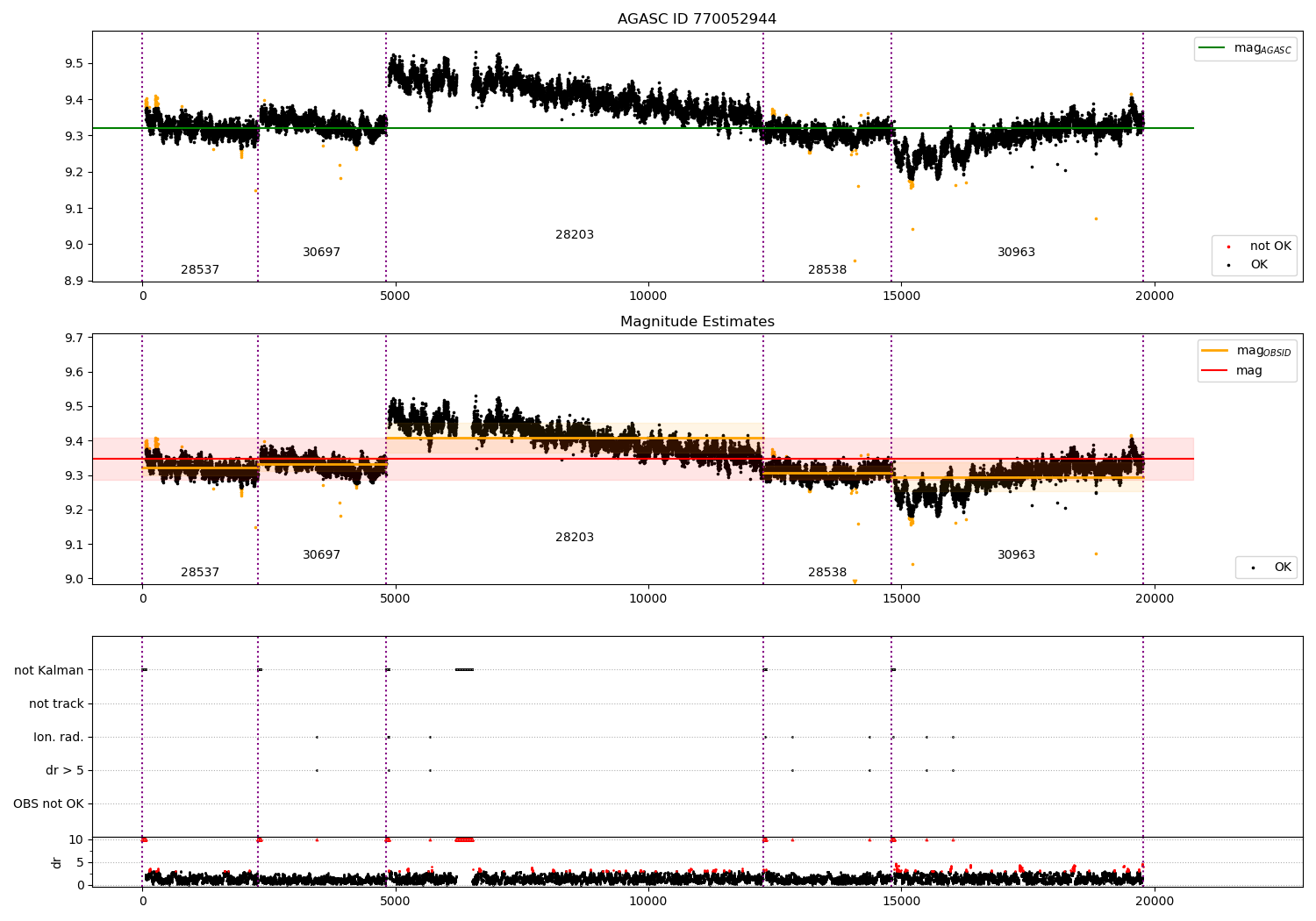The height and width of the screenshot is (921, 1316).
Task: Click obsid label 30963 in AGASC ID plot
Action: coord(1016,253)
